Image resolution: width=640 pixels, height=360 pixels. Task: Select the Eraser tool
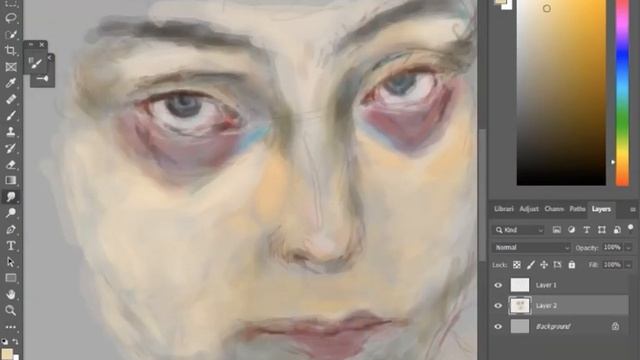click(x=11, y=164)
